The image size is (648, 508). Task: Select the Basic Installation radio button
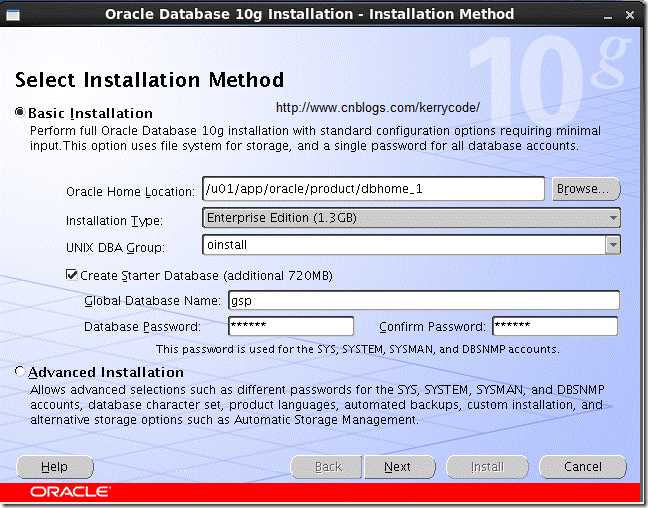(x=19, y=112)
